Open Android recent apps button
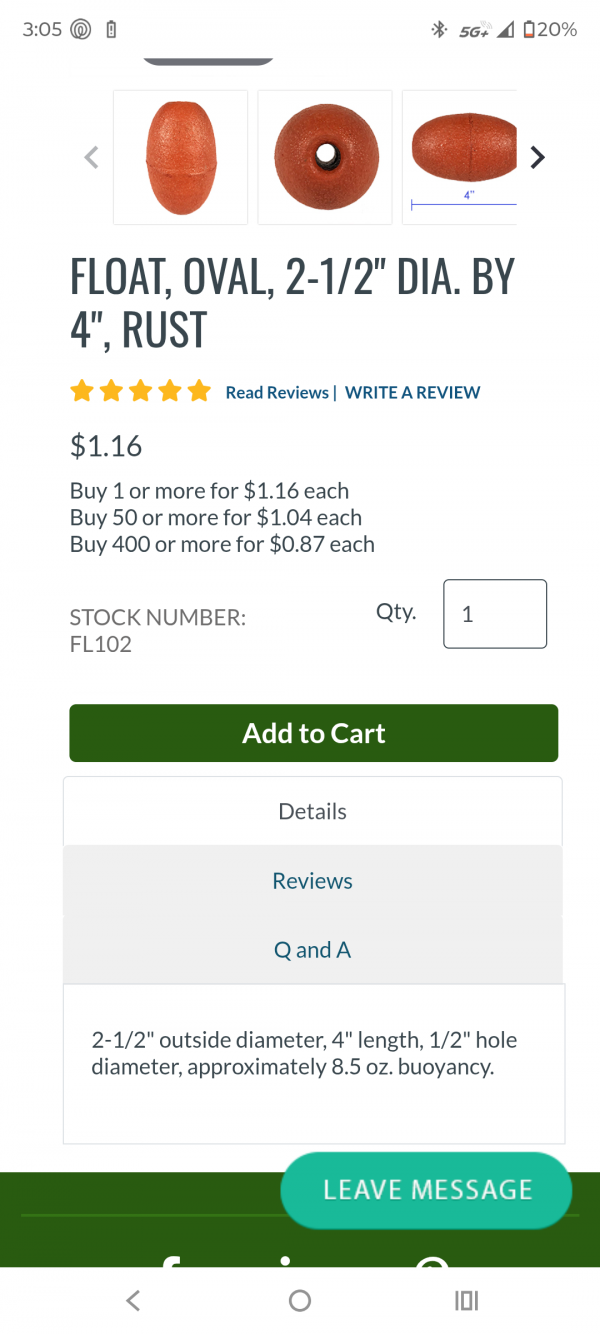The image size is (600, 1334). [x=466, y=1300]
